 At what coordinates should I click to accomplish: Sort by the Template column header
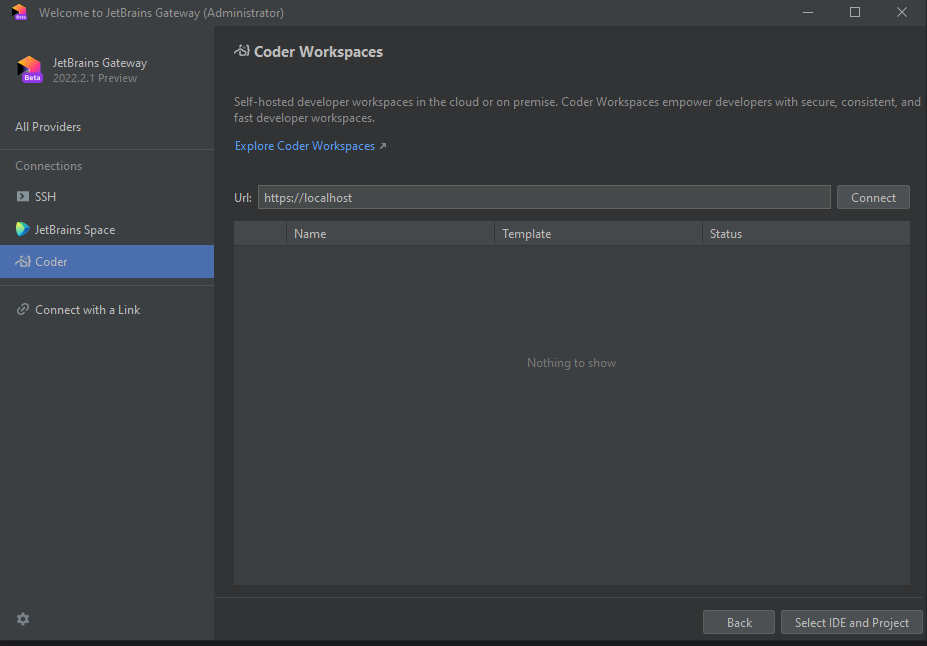pos(598,233)
